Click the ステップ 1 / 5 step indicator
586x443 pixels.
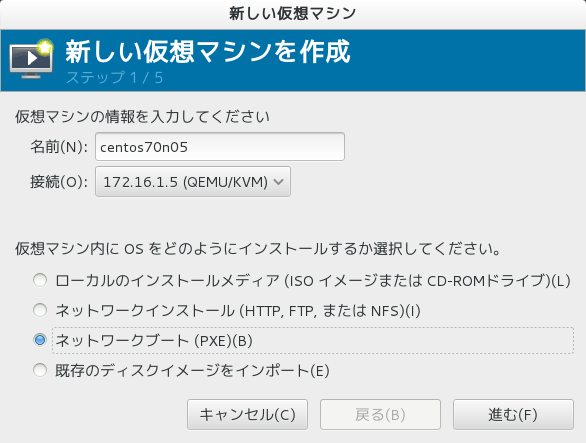point(114,78)
